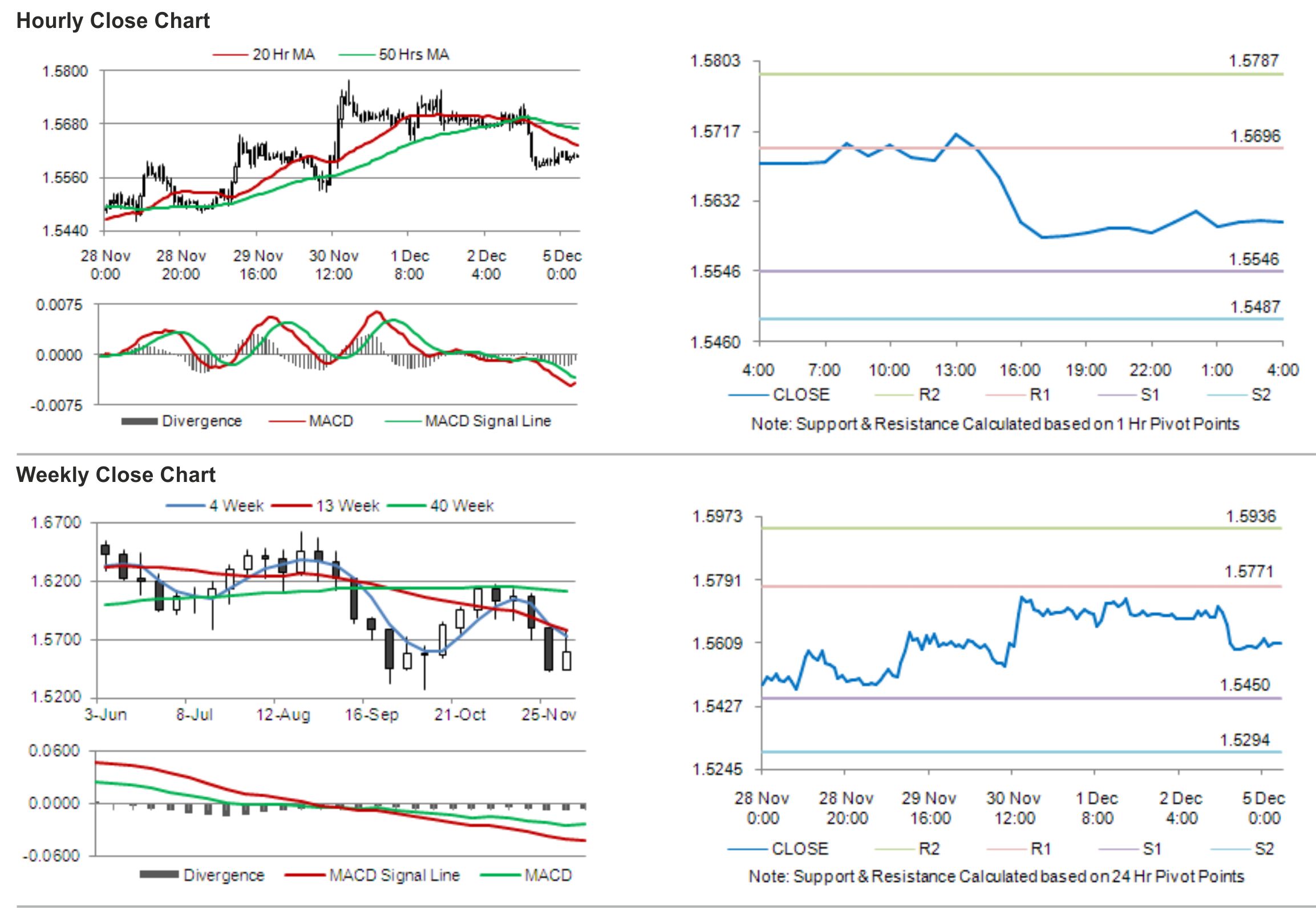Click the 16:00 x-axis label
Image resolution: width=1316 pixels, height=908 pixels.
pyautogui.click(x=1020, y=370)
